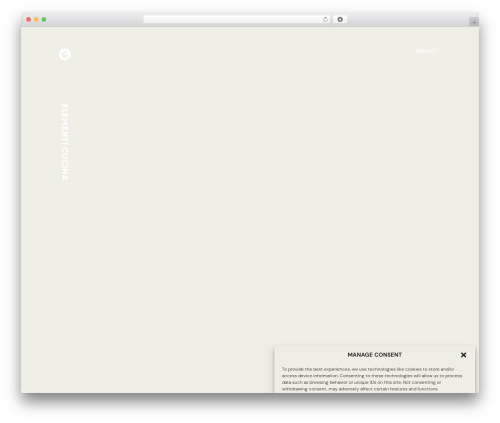
Task: Open a new tab with plus button
Action: [474, 22]
